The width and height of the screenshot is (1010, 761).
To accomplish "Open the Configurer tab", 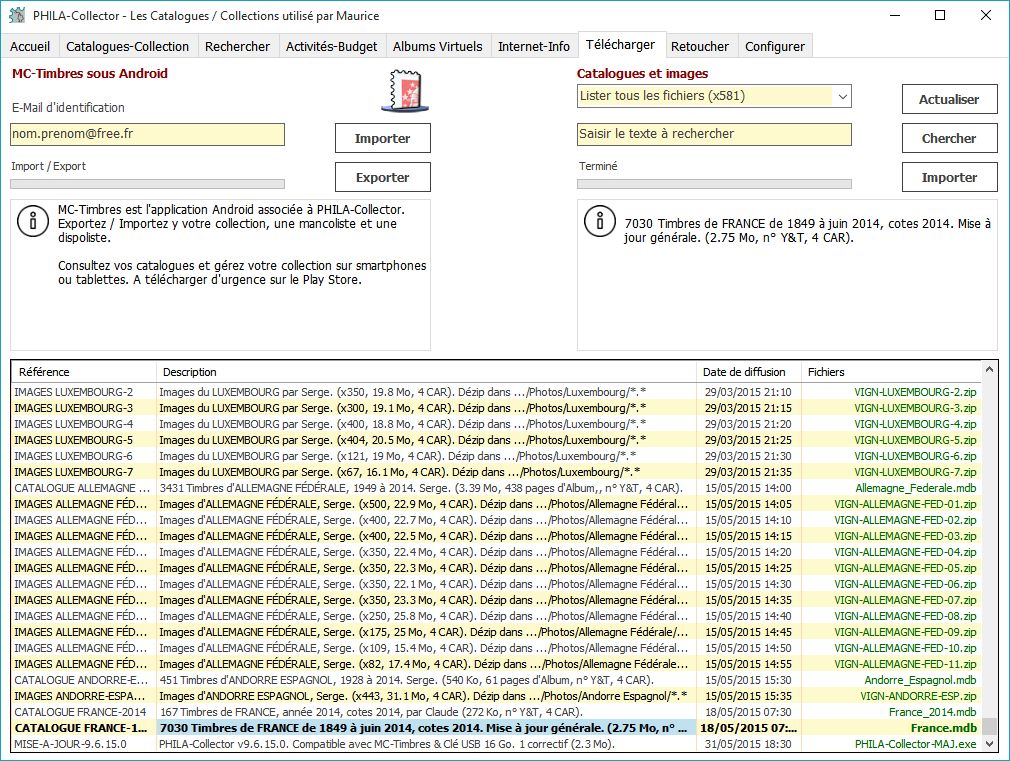I will (775, 46).
